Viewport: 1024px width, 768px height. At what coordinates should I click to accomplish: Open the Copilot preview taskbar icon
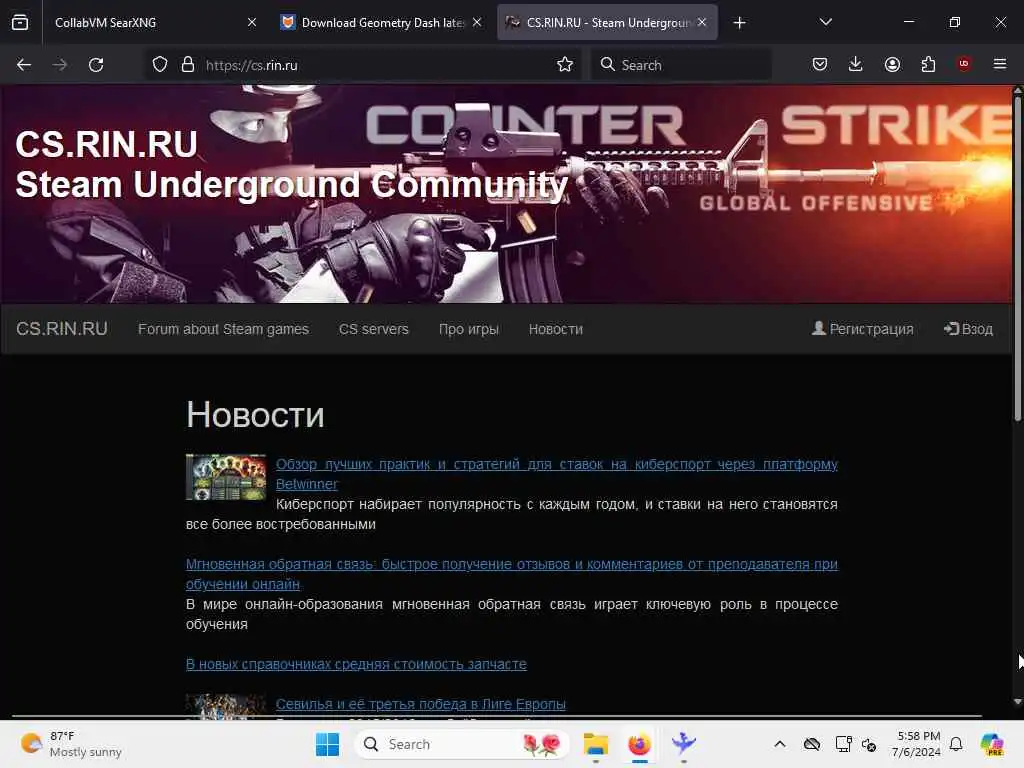tap(993, 744)
